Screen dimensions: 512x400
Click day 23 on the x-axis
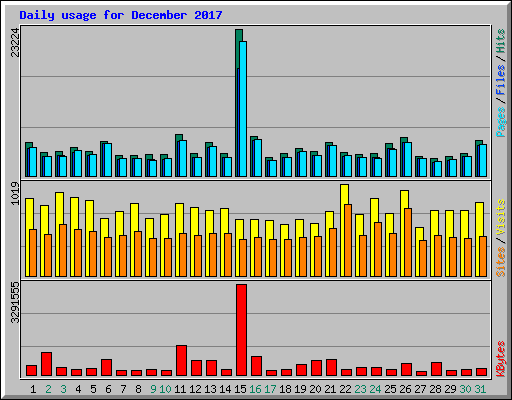pyautogui.click(x=360, y=389)
